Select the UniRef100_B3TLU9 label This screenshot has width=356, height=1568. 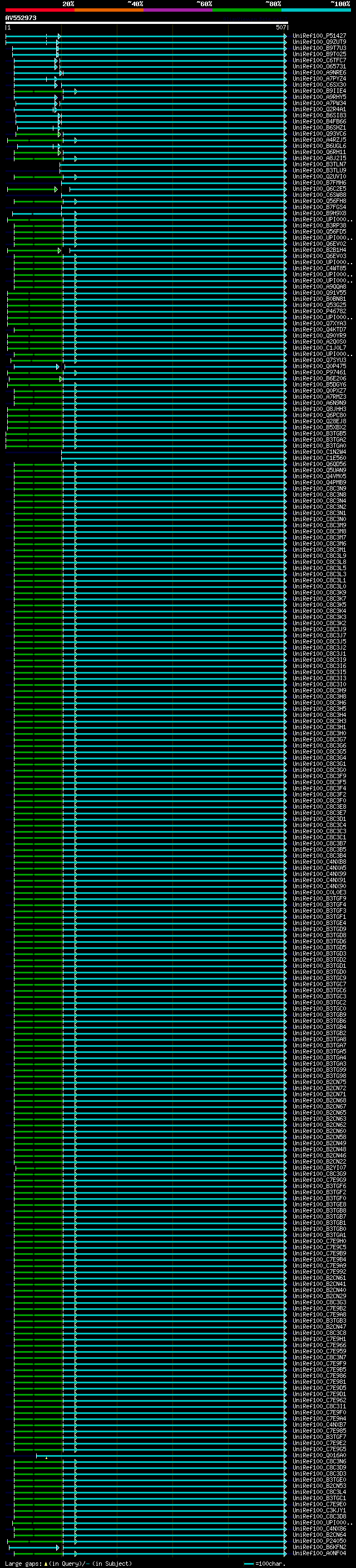[x=319, y=170]
